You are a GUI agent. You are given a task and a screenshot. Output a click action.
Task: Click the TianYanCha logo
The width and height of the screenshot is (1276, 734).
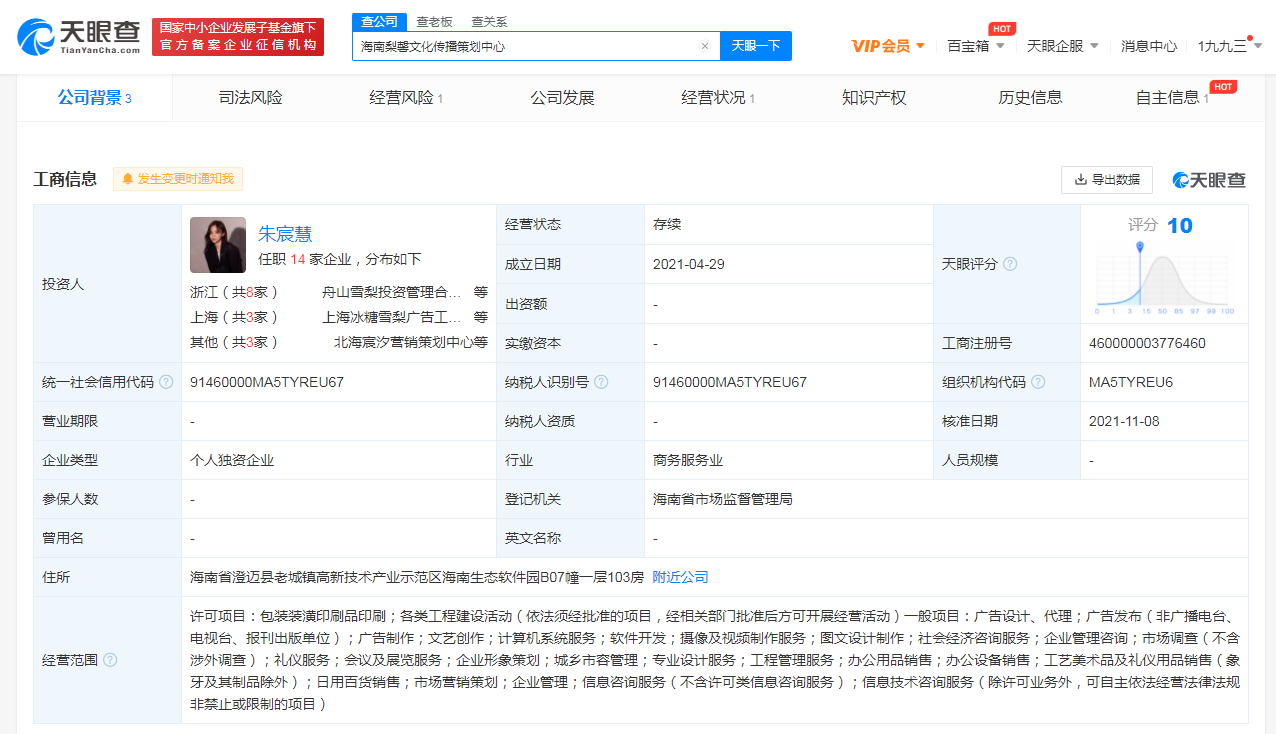(78, 37)
